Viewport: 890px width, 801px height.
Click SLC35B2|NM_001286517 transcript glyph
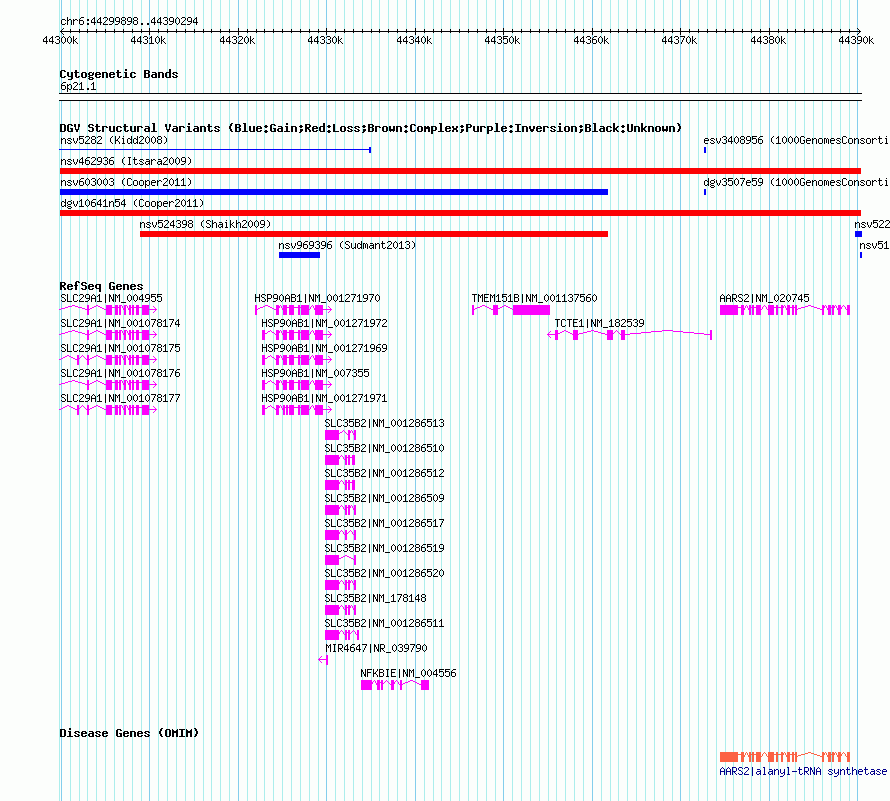click(341, 535)
